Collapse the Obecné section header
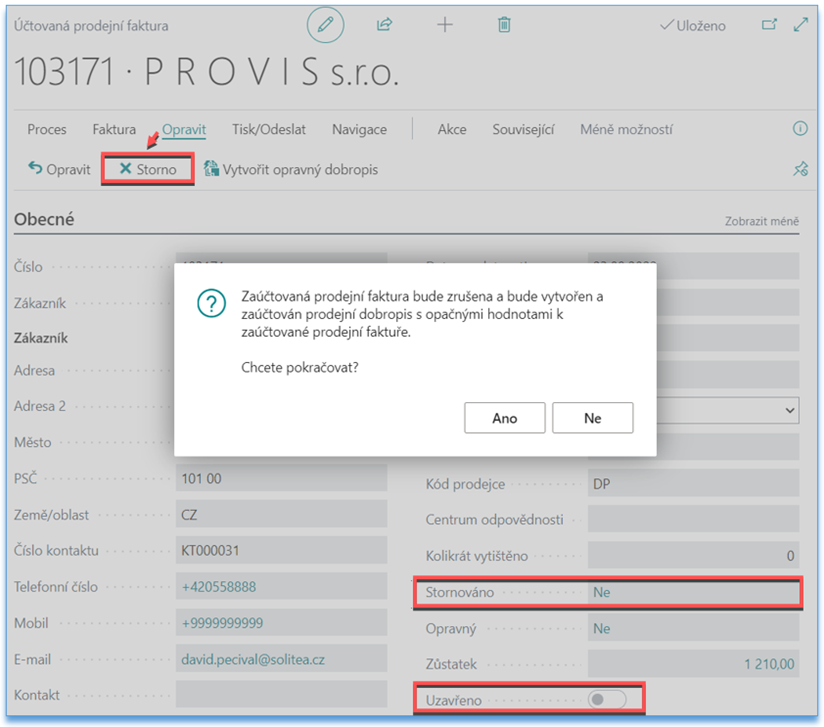This screenshot has width=824, height=727. coord(44,219)
